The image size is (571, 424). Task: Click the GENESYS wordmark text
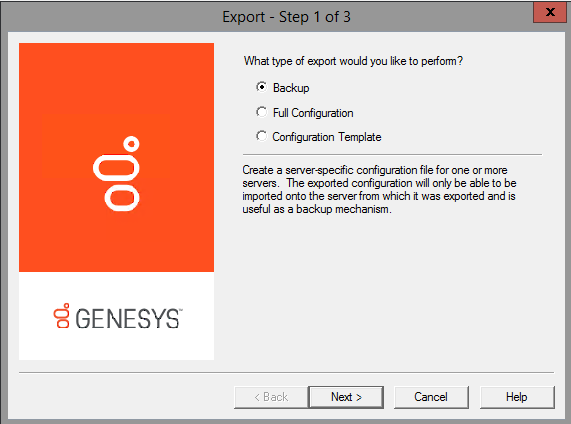coord(127,319)
